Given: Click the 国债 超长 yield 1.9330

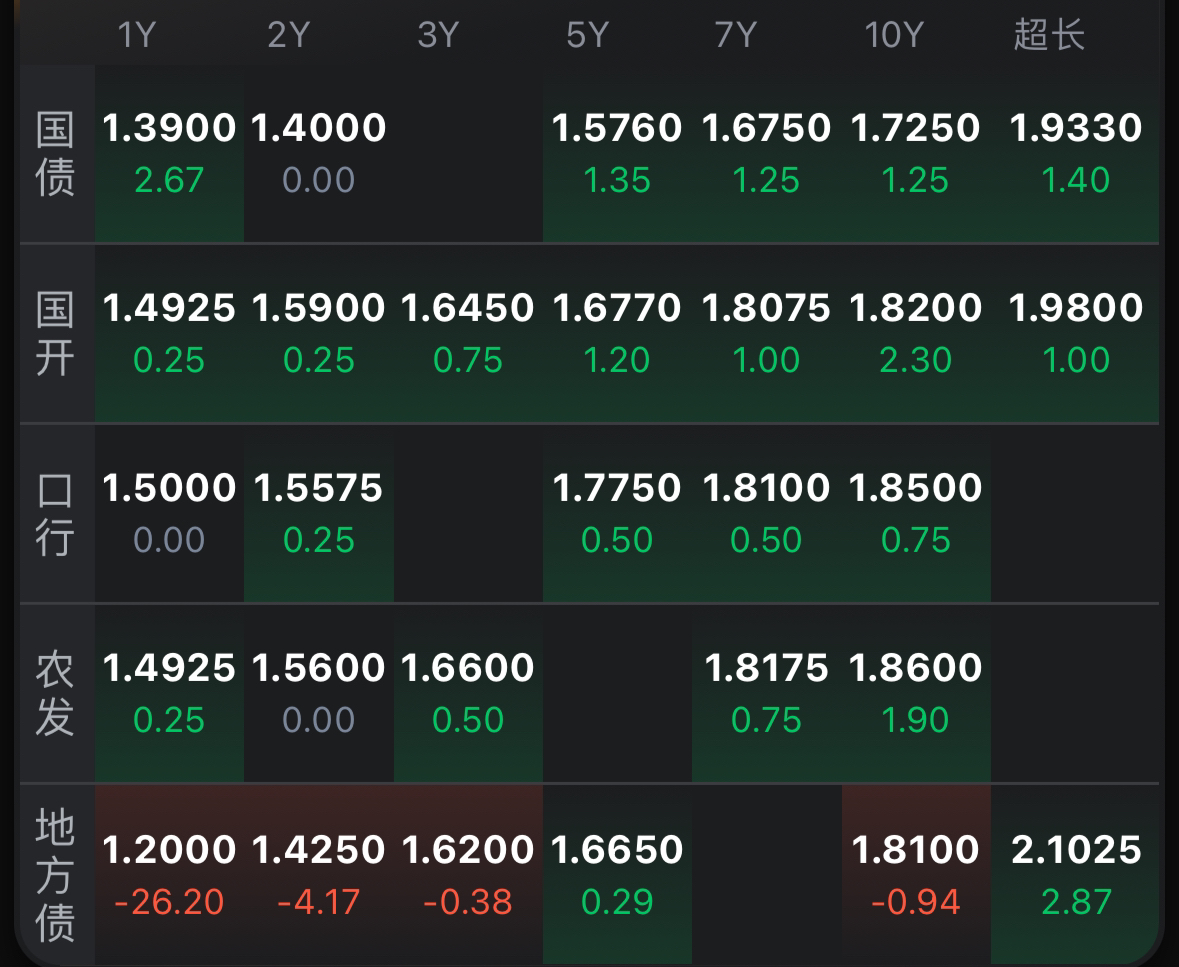Looking at the screenshot, I should 1075,128.
